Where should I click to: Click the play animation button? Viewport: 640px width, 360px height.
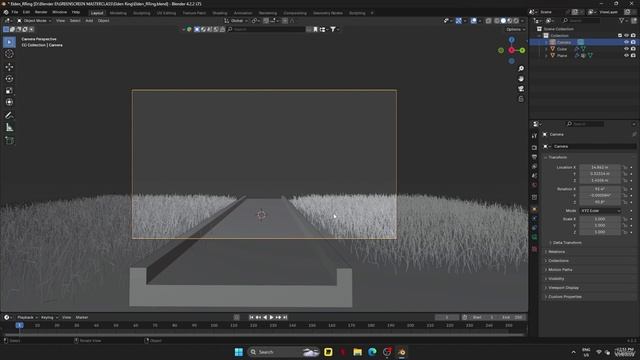(271, 317)
